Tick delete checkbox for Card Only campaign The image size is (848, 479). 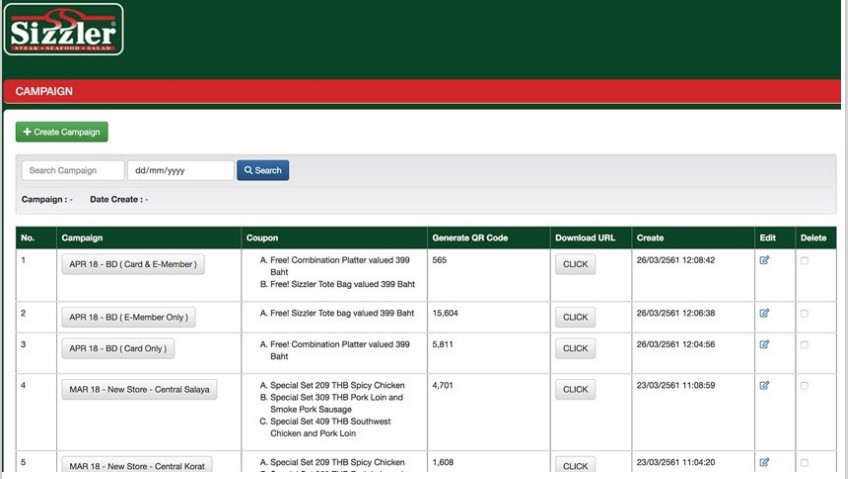tap(804, 345)
